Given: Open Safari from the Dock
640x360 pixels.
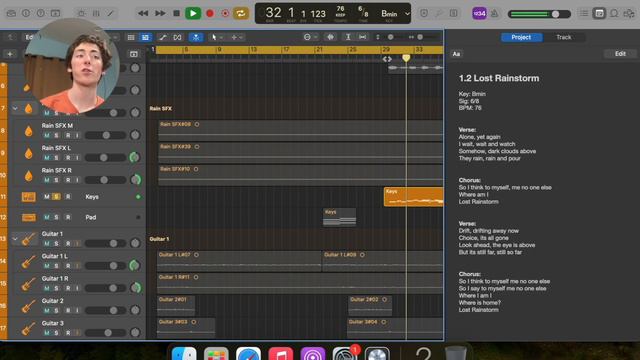Looking at the screenshot, I should tap(248, 353).
